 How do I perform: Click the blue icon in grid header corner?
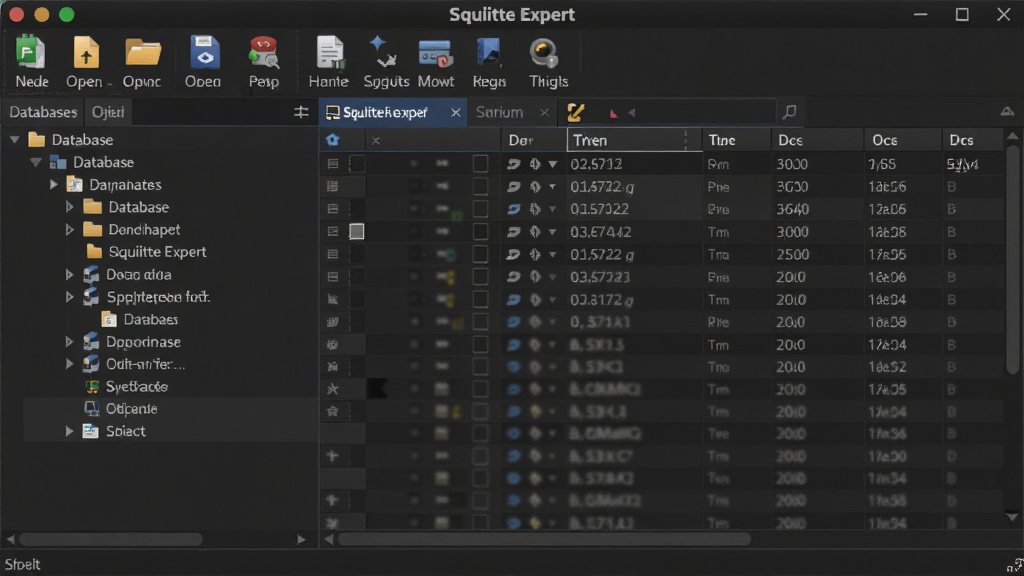332,140
